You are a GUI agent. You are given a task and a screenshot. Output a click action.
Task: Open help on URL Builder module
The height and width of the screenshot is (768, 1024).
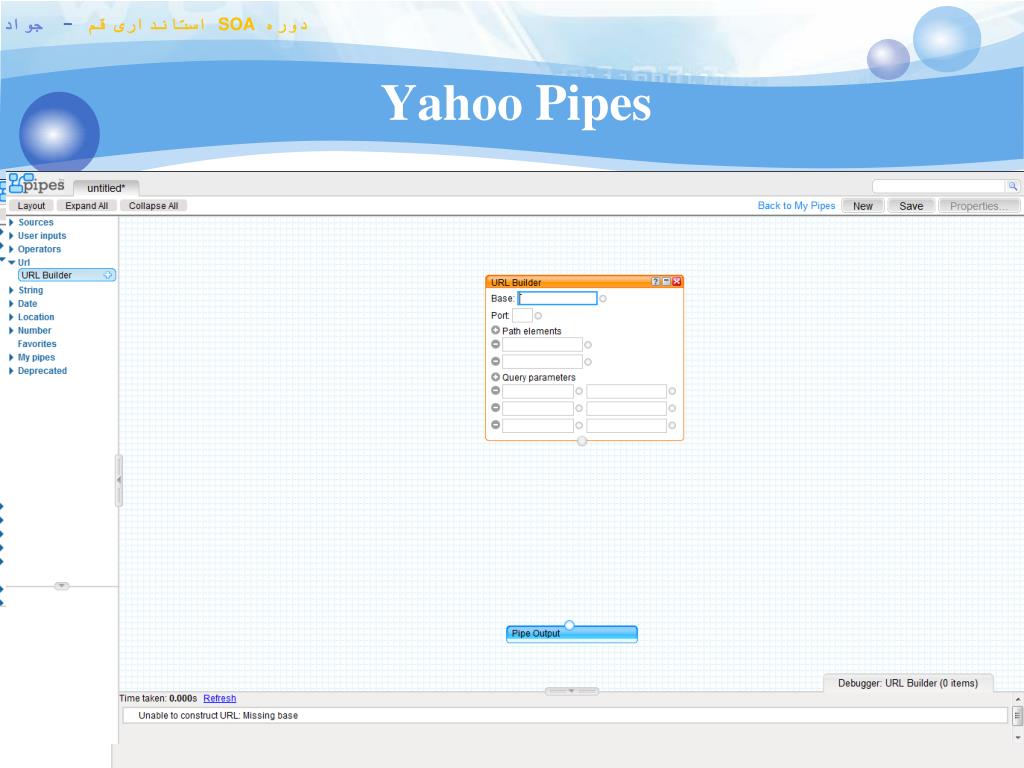pyautogui.click(x=655, y=281)
